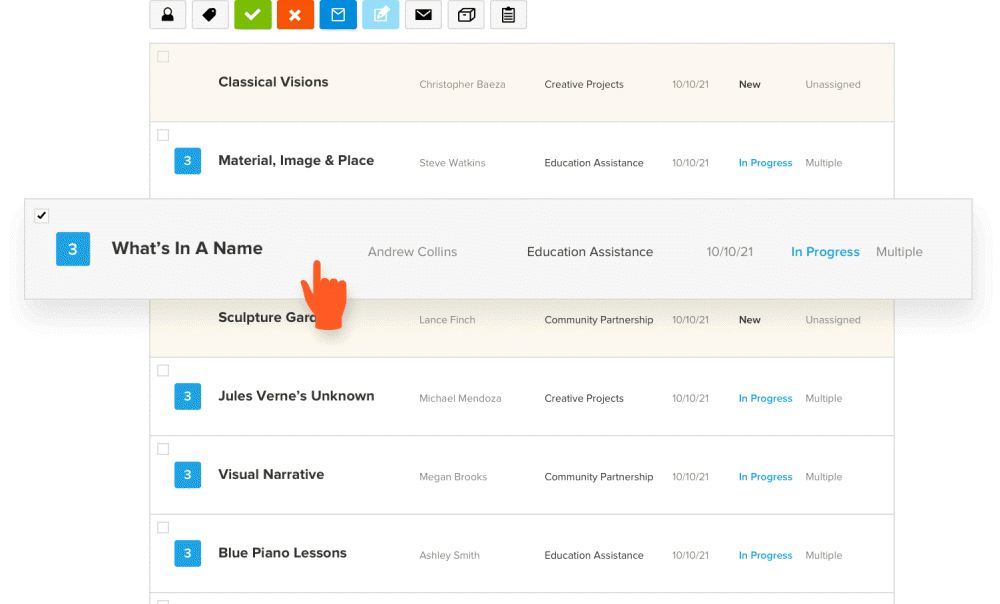
Task: Click the 3 badge beside Visual Narrative
Action: click(x=187, y=475)
